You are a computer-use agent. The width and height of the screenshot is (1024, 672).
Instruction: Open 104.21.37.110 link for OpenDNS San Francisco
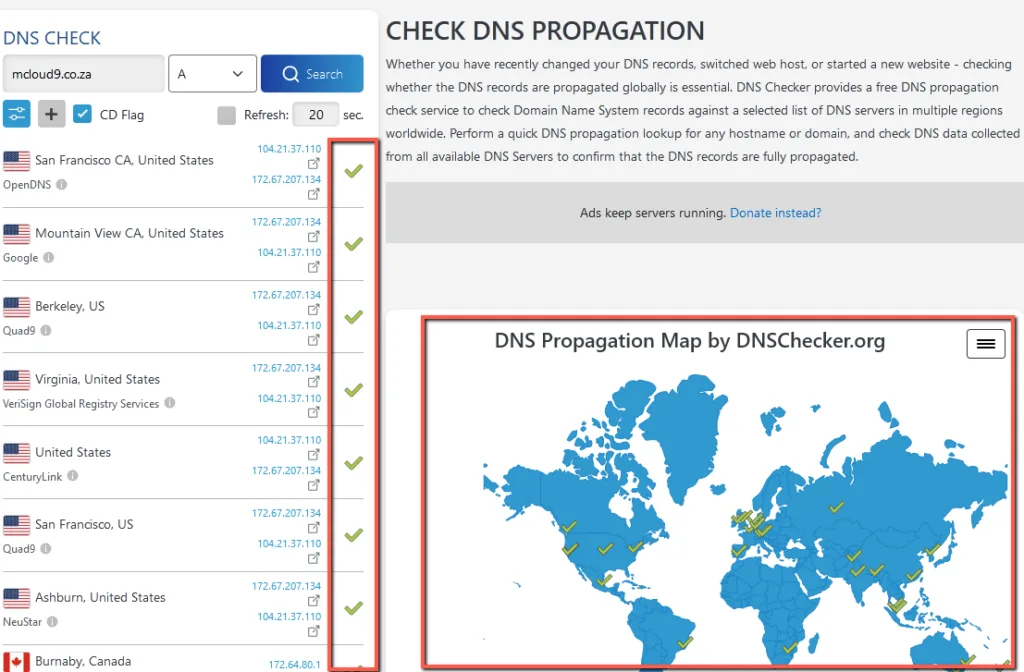click(x=289, y=149)
